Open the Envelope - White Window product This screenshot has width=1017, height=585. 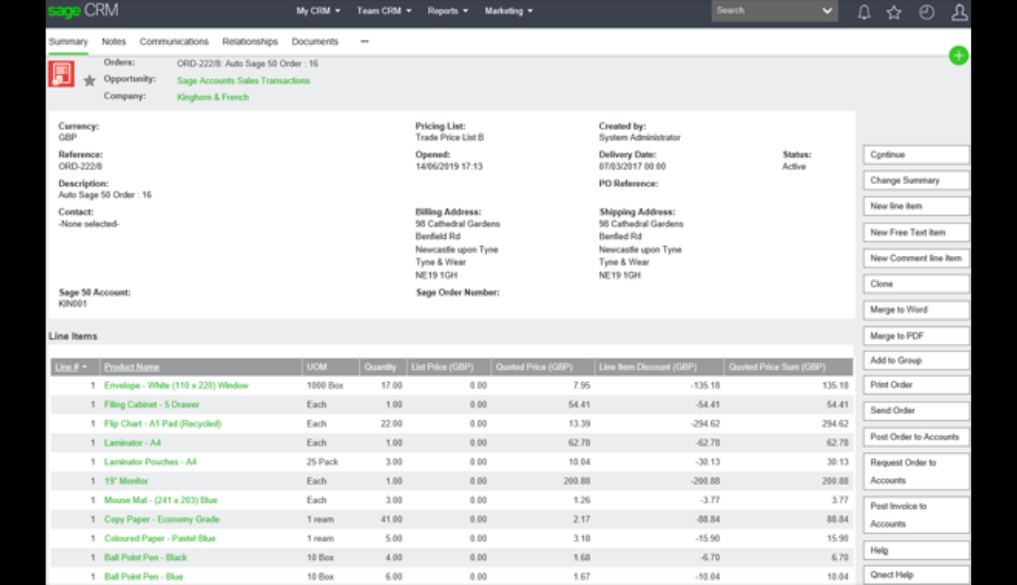pos(176,385)
